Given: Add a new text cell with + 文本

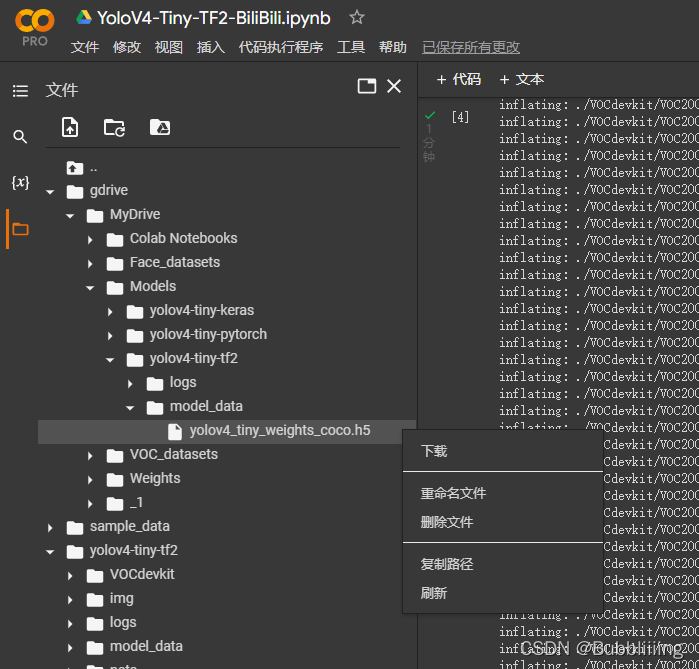Looking at the screenshot, I should pos(522,79).
